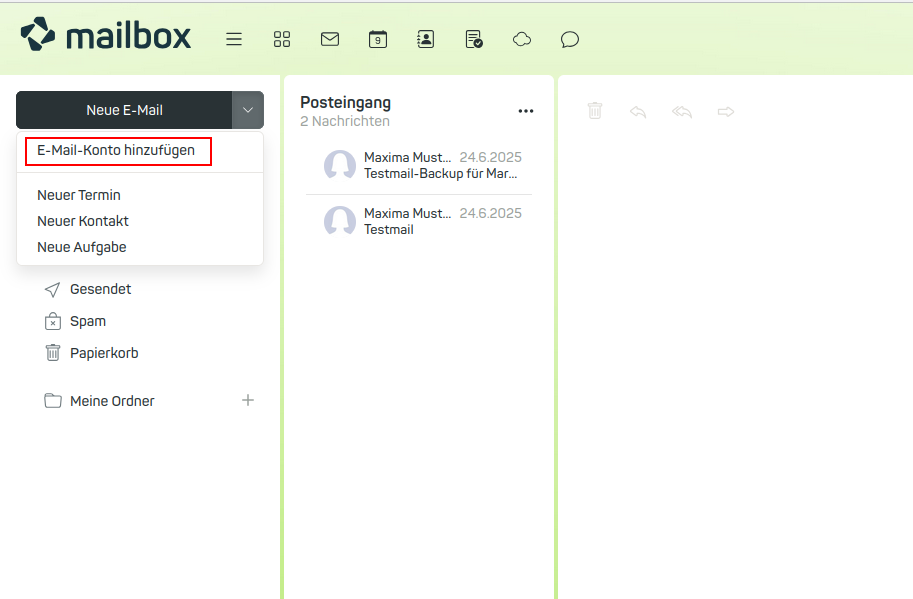Screen dimensions: 913x599
Task: Open the Tasks checklist icon
Action: click(474, 39)
